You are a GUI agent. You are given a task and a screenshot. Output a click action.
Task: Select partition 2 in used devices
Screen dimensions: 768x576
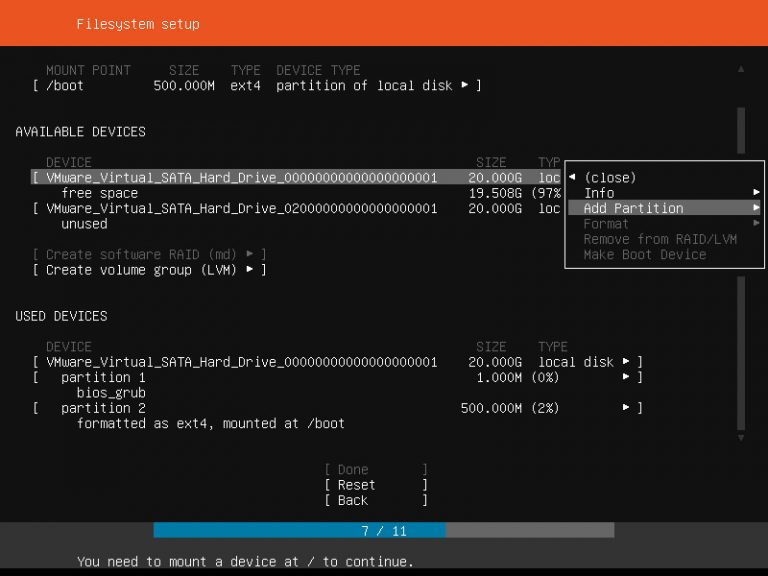click(x=337, y=408)
